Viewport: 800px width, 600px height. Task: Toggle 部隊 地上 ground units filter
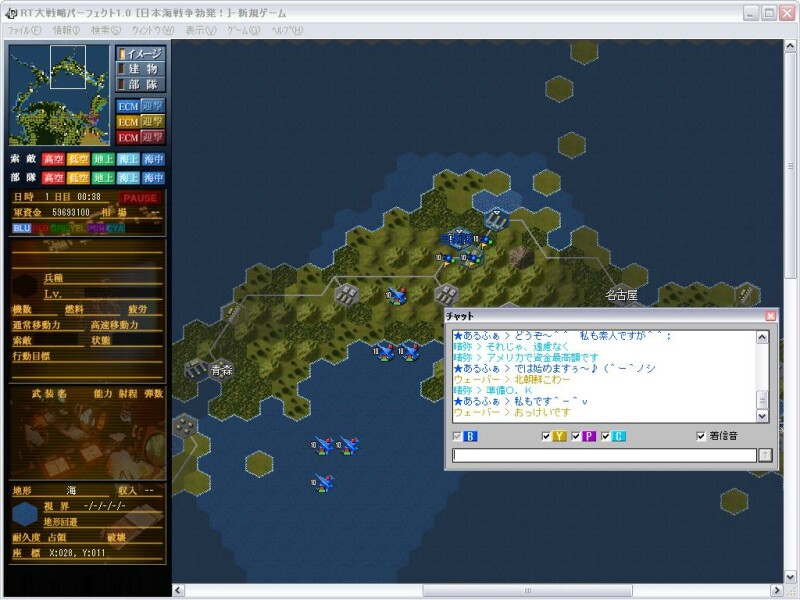coord(104,177)
